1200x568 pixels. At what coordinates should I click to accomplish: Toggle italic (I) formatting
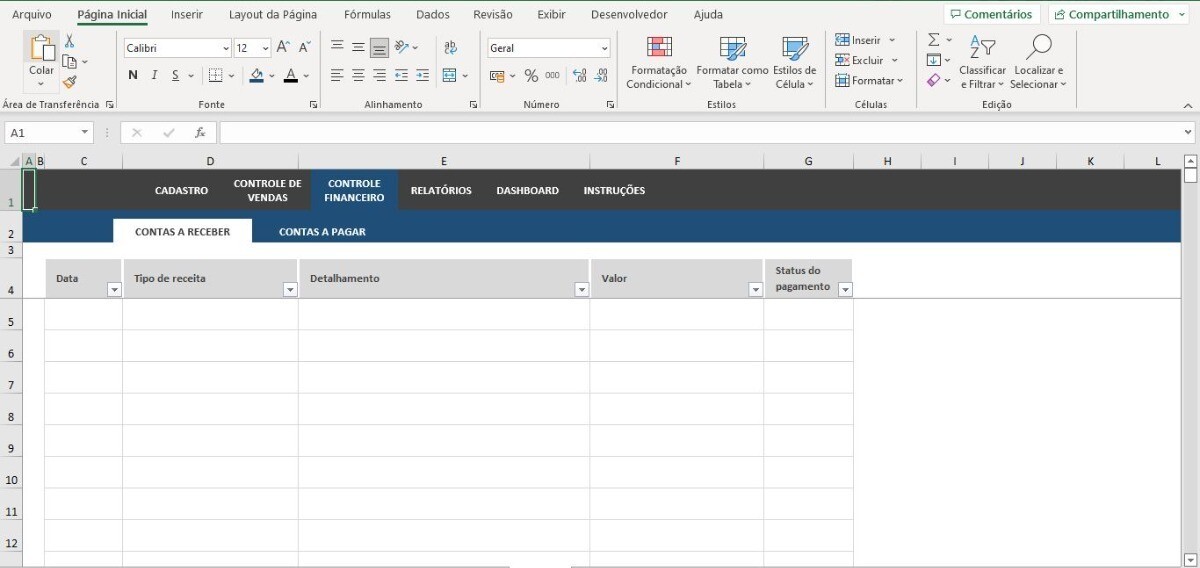pos(154,76)
